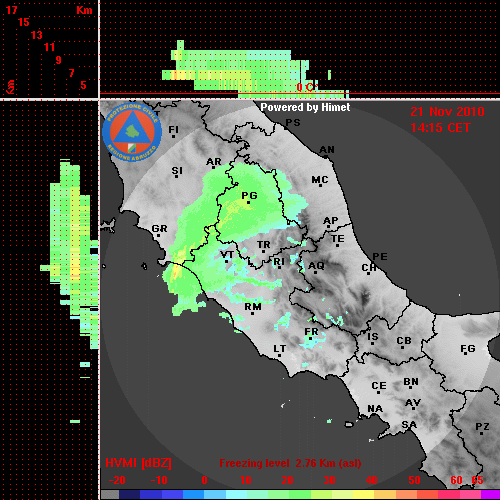Pick the PE city label
Image resolution: width=500 pixels, height=500 pixels.
(380, 257)
